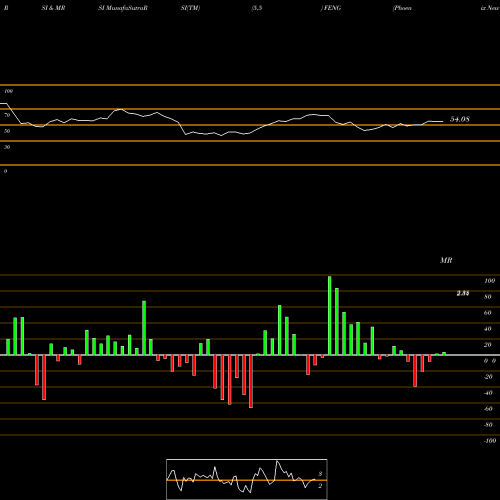Image resolution: width=500 pixels, height=500 pixels.
Task: Select the -80 label on MR scale
Action: click(488, 425)
